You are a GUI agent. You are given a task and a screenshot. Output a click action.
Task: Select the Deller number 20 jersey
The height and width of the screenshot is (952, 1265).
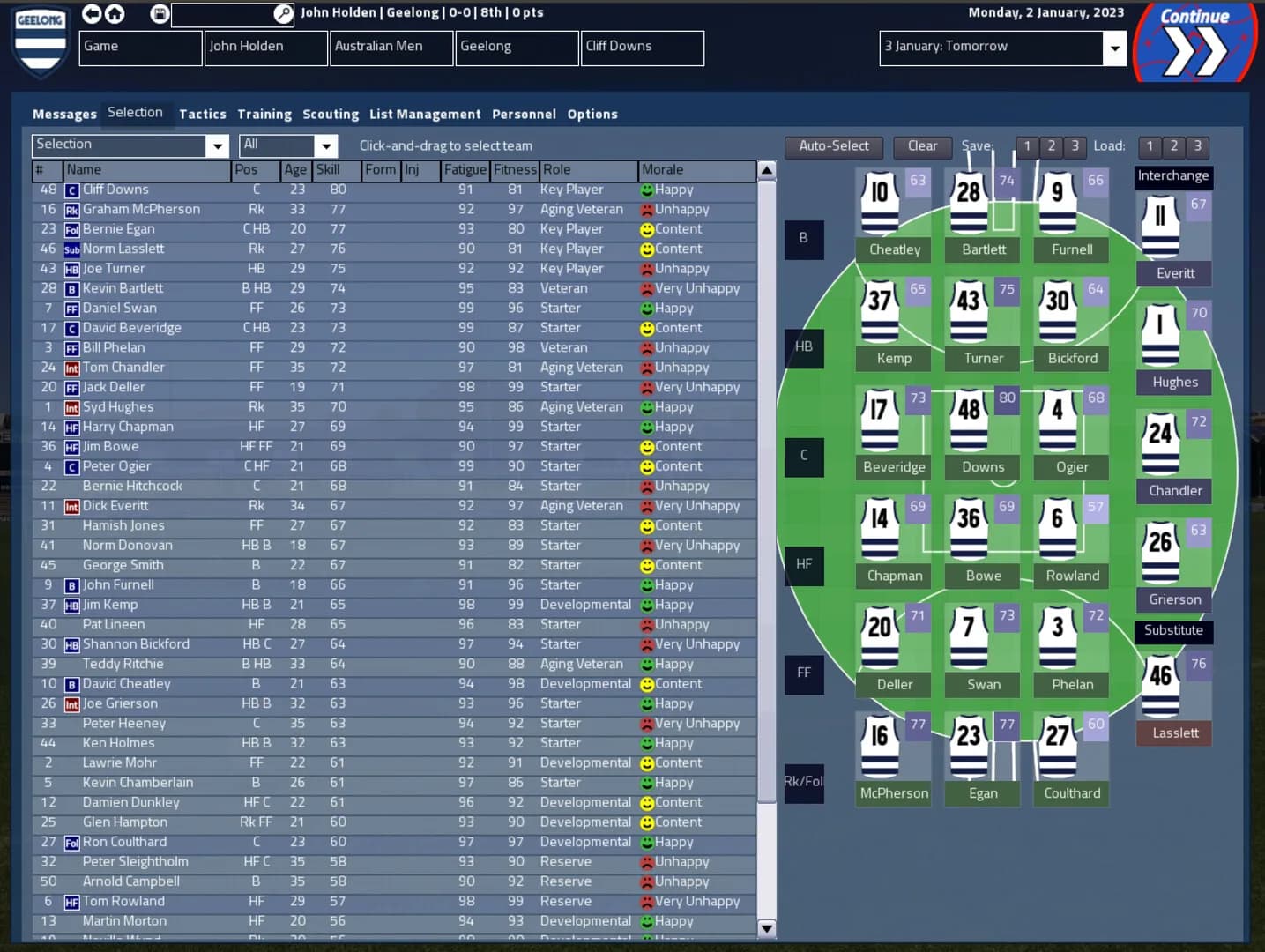pyautogui.click(x=880, y=637)
